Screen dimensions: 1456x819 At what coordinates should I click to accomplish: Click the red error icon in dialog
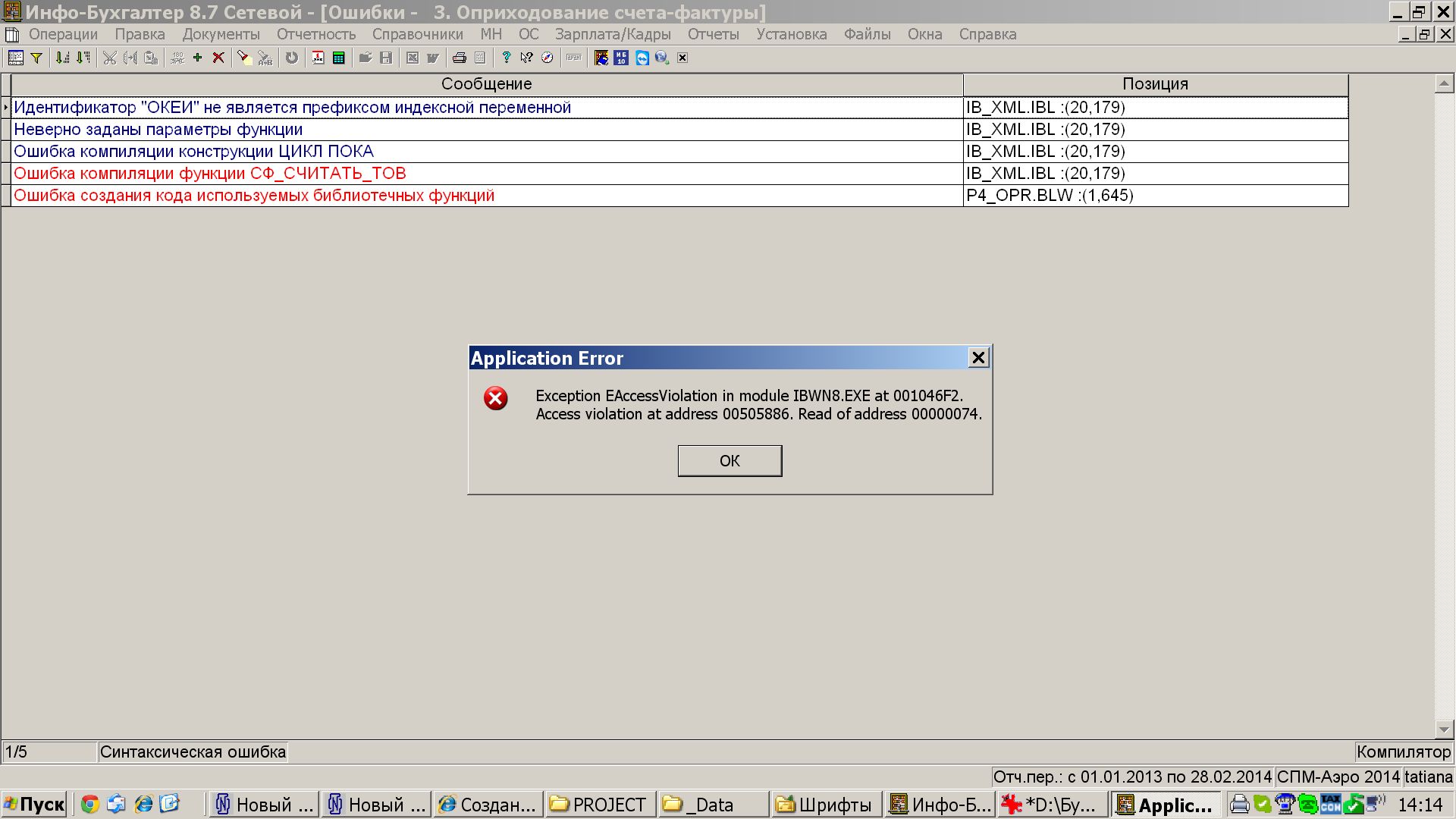(496, 398)
